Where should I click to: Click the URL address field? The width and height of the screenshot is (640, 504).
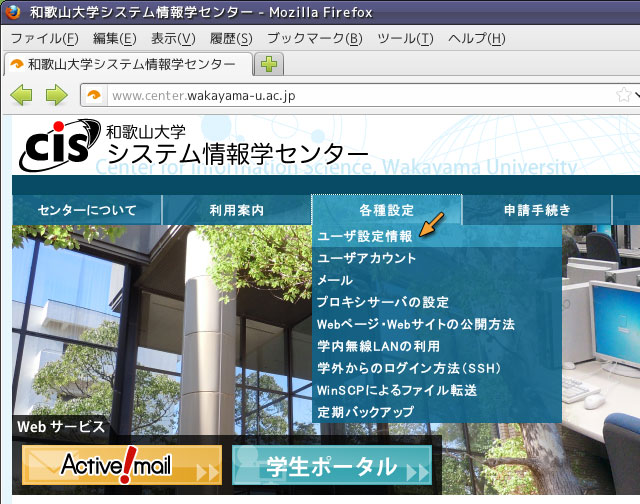[x=359, y=95]
